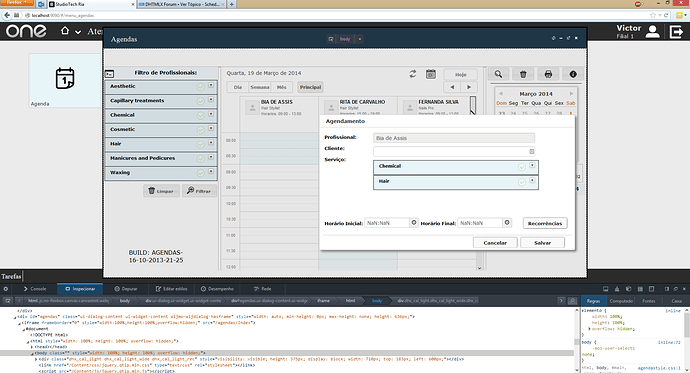Click the logout icon beside Victor profile
This screenshot has width=690, height=373.
pos(676,32)
